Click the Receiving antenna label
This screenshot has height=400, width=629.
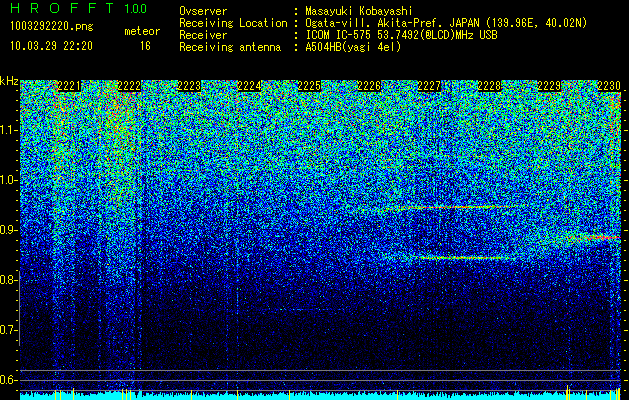pos(230,47)
